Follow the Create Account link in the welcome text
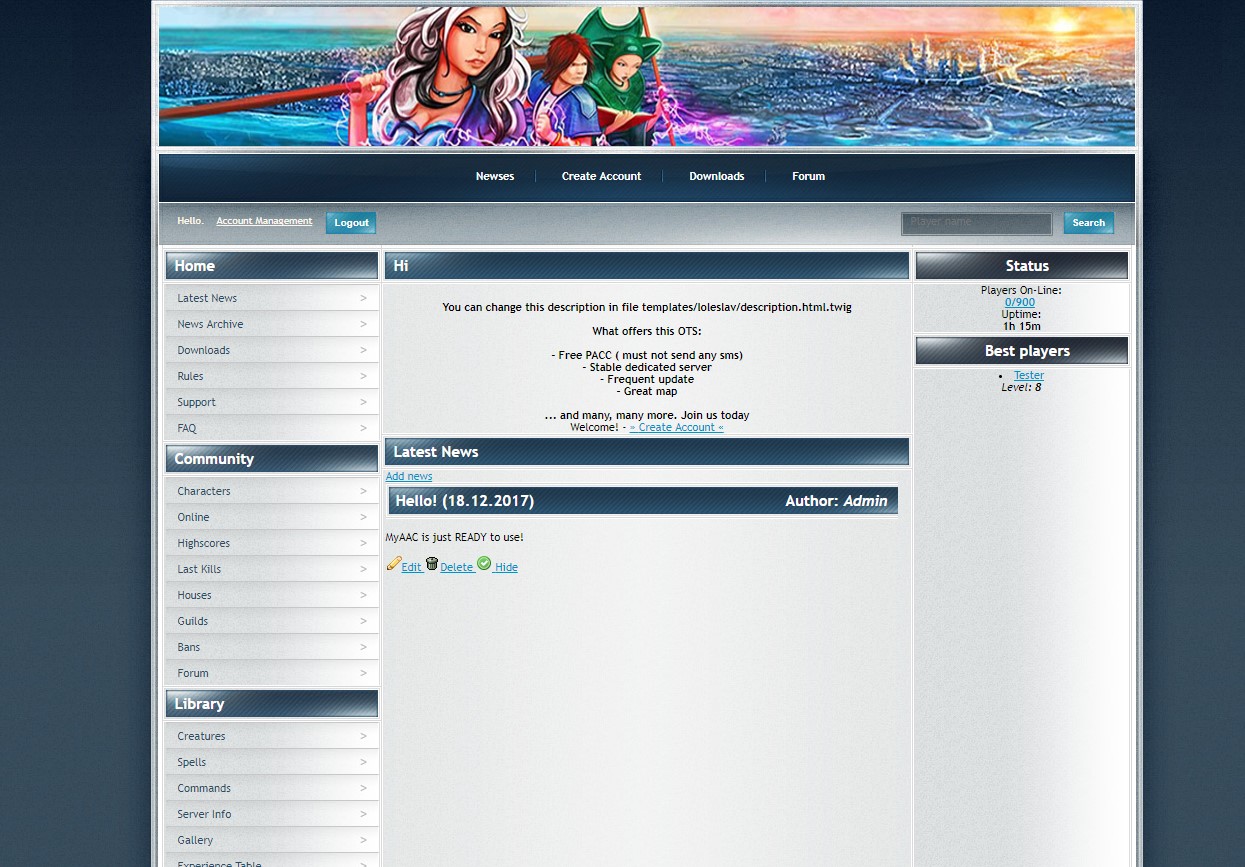The height and width of the screenshot is (867, 1245). point(677,427)
